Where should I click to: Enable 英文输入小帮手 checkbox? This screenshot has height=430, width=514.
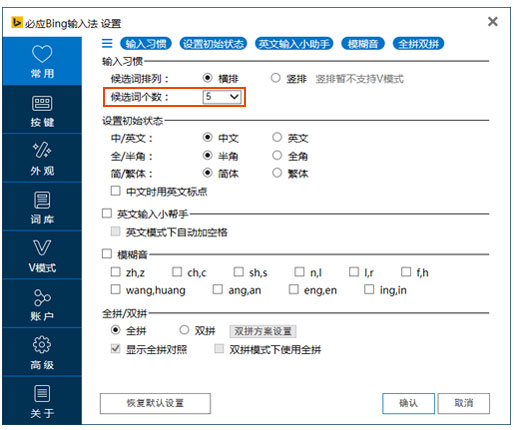tap(107, 213)
